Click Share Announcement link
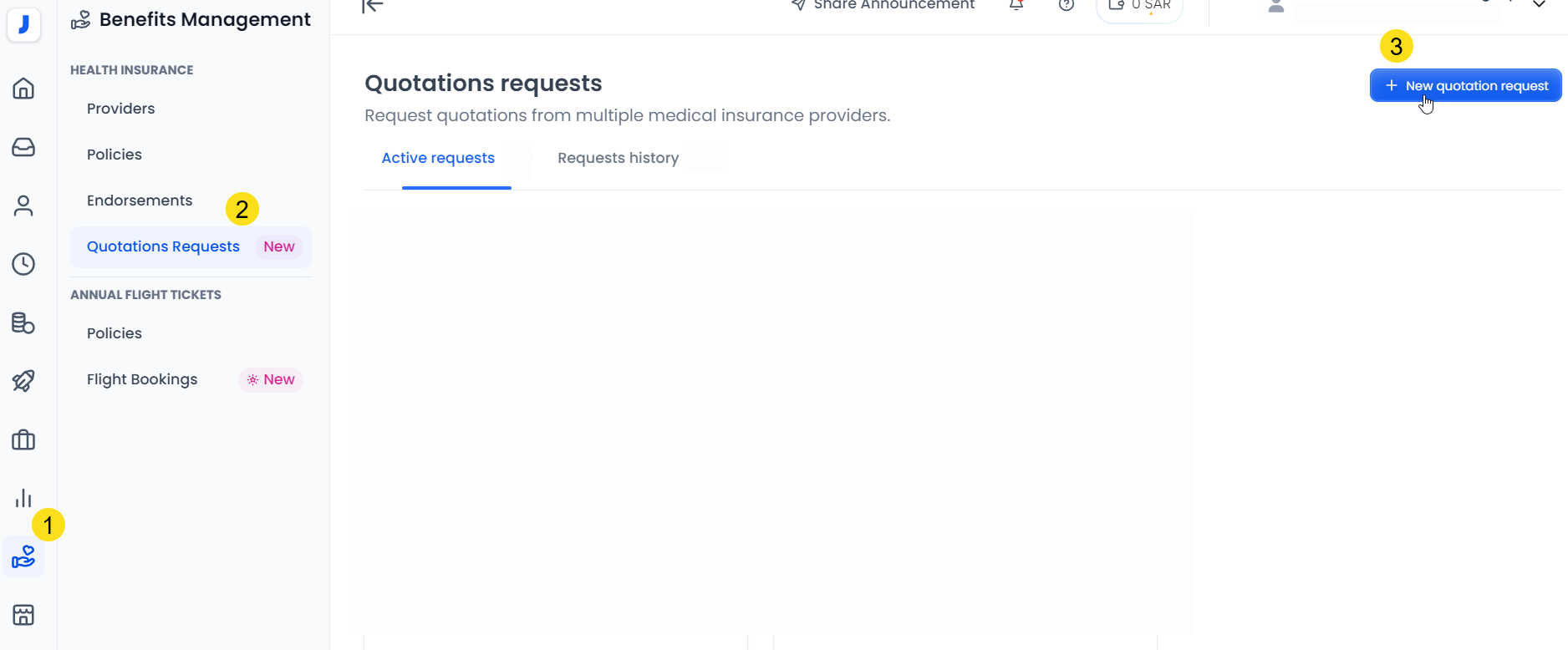1568x650 pixels. point(883,5)
